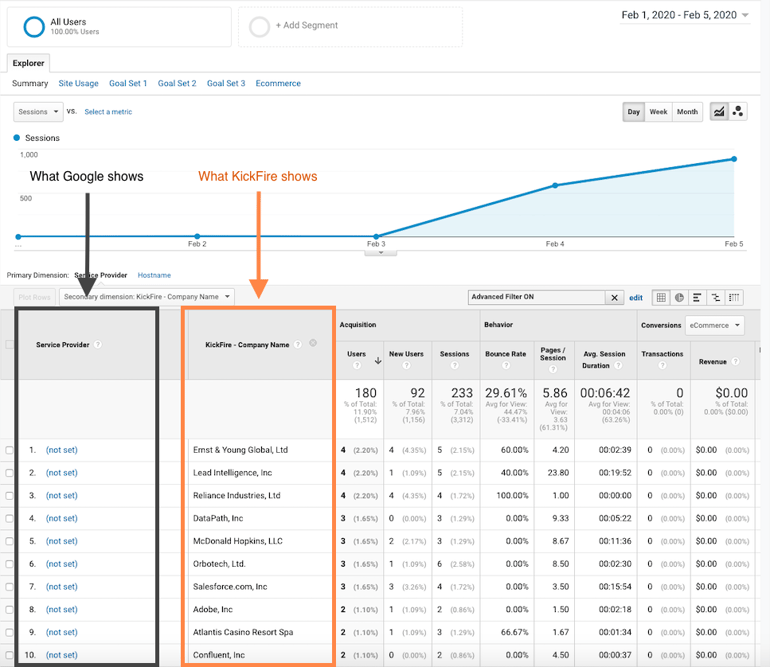Click the Plot Rows button
The height and width of the screenshot is (667, 770).
coord(34,297)
